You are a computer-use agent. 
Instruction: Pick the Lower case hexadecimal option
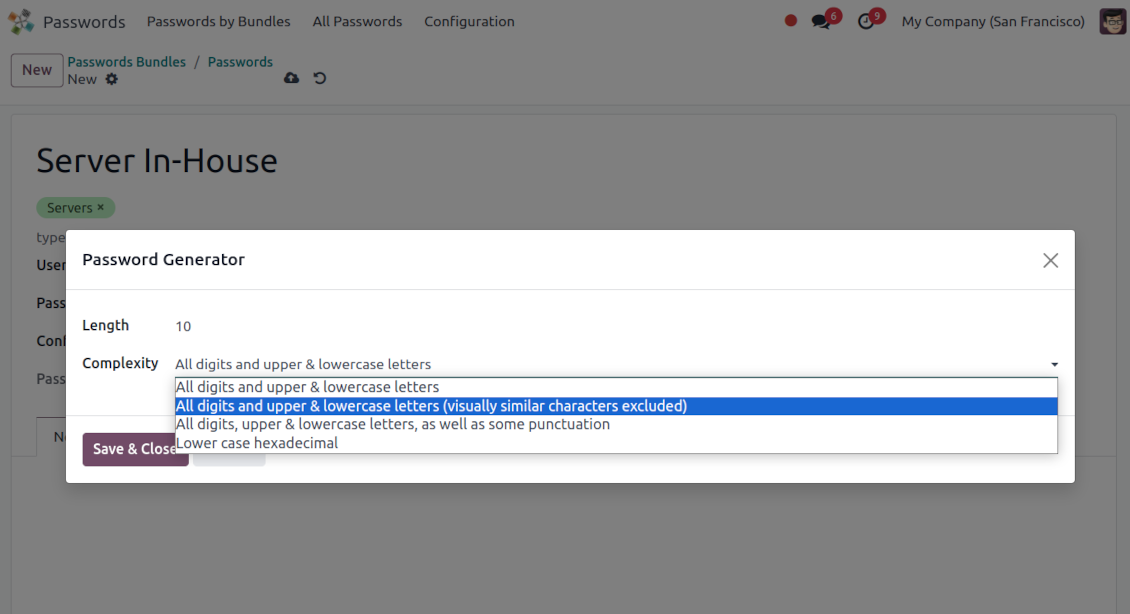coord(257,443)
